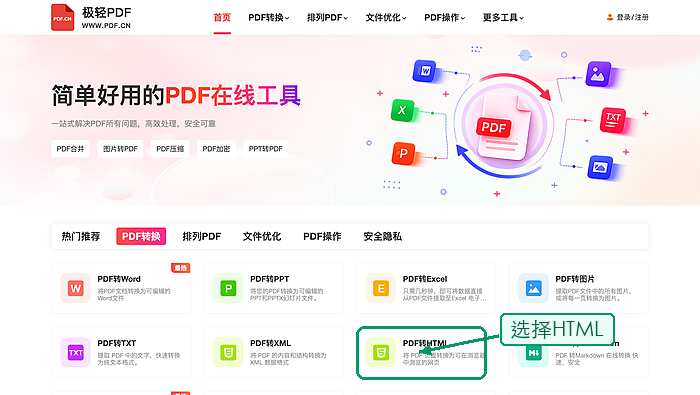Screen dimensions: 700x395
Task: Expand the PDF转换 dropdown in top navigation
Action: pos(269,17)
